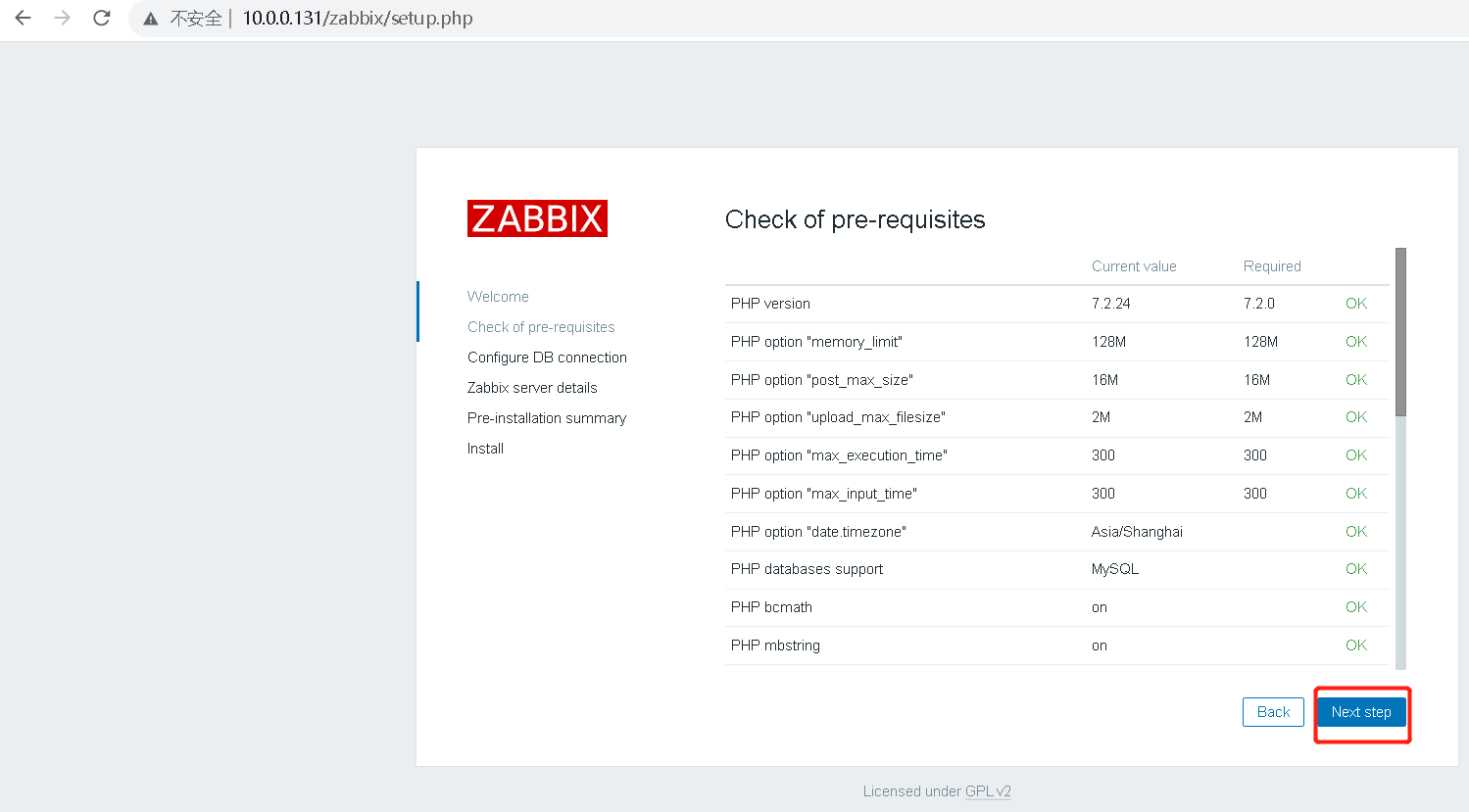
Task: Click the current max_input_time value 300
Action: coord(1103,494)
